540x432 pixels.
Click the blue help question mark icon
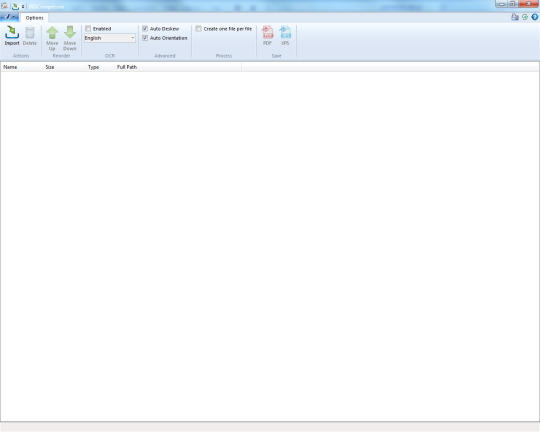click(534, 17)
